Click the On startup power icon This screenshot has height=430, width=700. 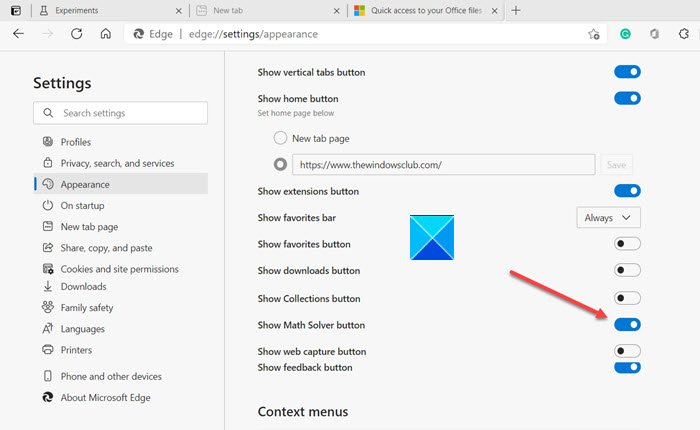click(48, 205)
